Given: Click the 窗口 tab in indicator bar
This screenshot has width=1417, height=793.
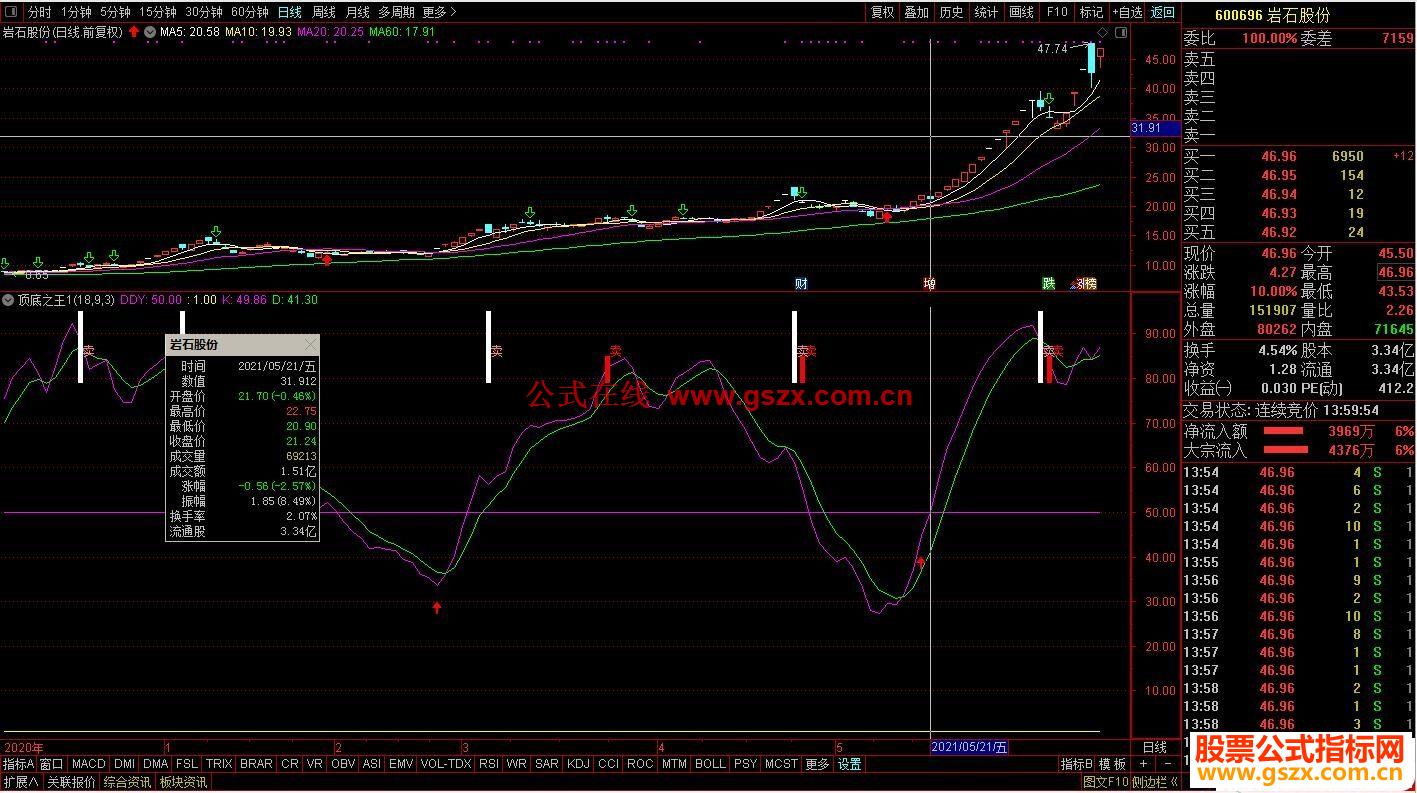Looking at the screenshot, I should pos(52,764).
